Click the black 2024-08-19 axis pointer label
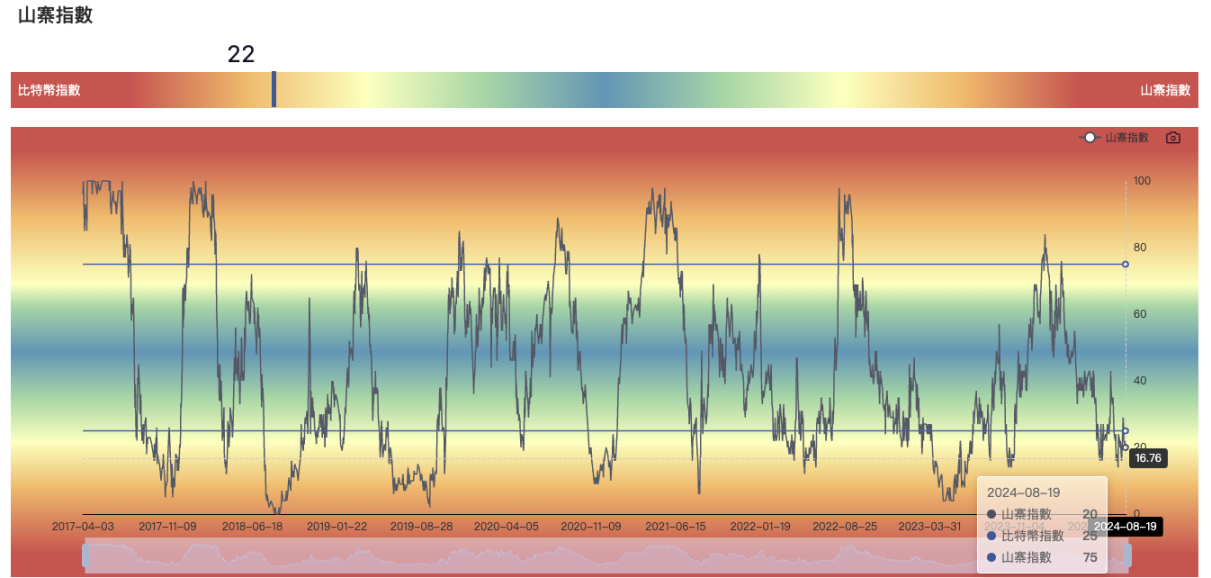This screenshot has width=1211, height=578. tap(1123, 526)
